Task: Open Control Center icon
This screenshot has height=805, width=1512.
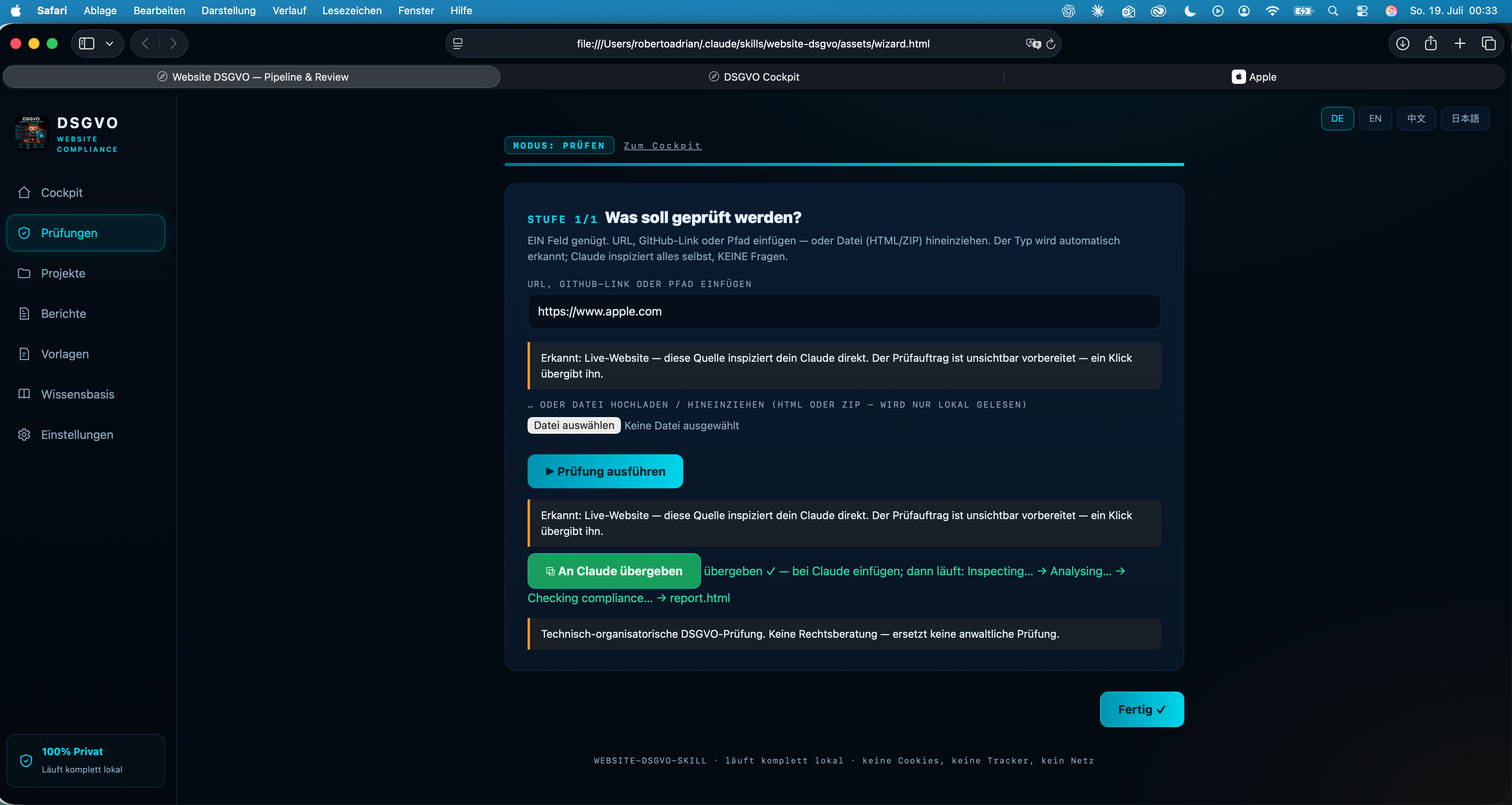Action: coord(1362,11)
